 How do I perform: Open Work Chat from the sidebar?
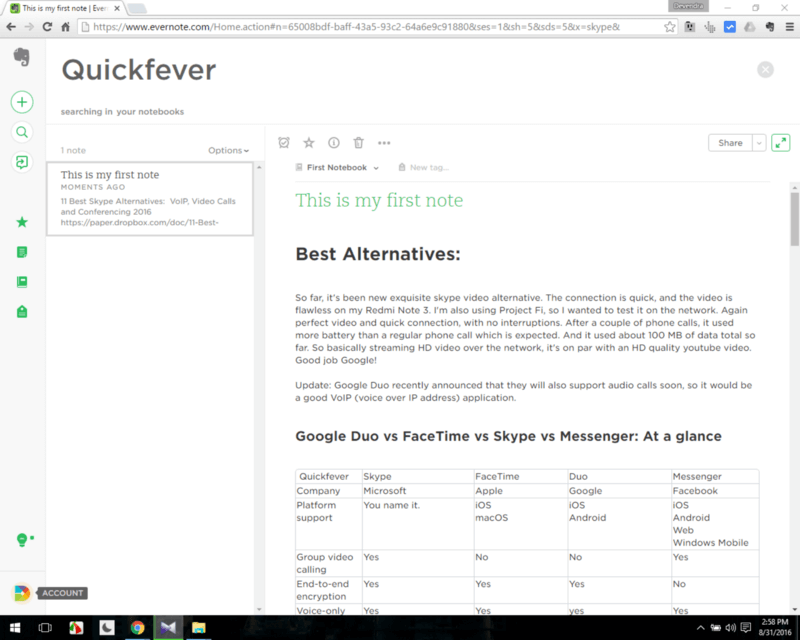tap(21, 161)
